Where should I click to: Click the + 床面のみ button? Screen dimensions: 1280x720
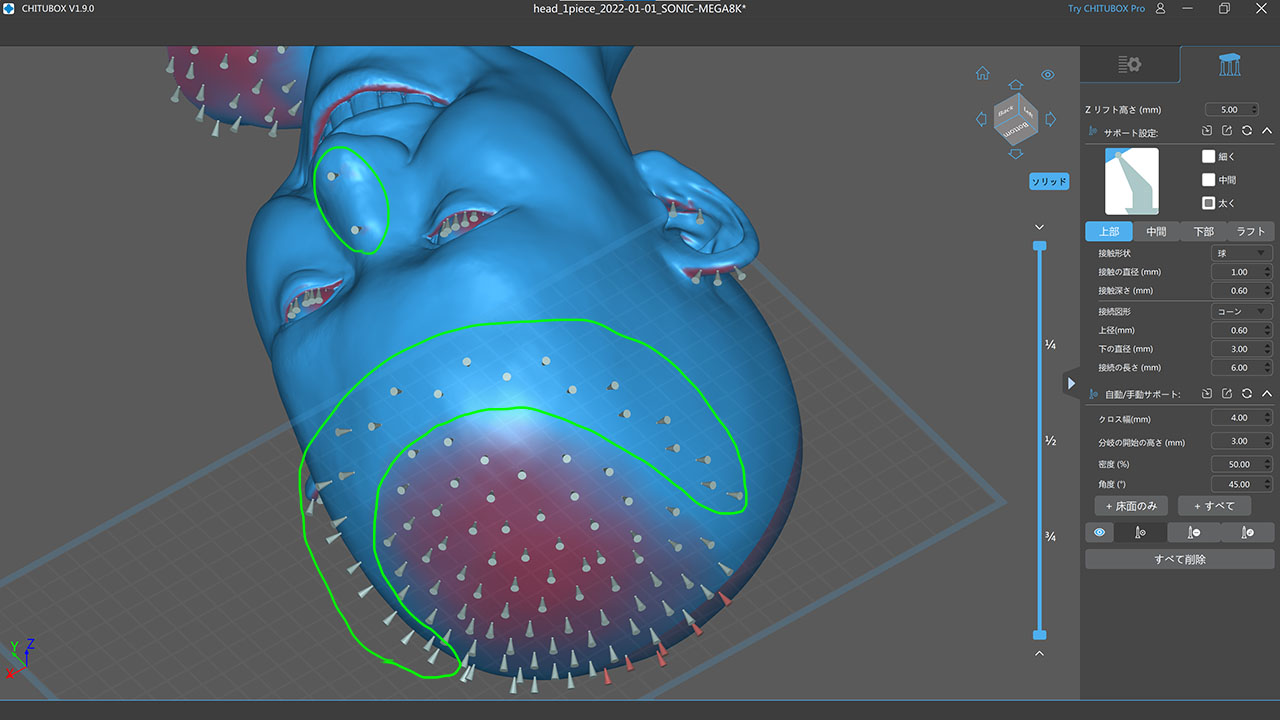1130,506
